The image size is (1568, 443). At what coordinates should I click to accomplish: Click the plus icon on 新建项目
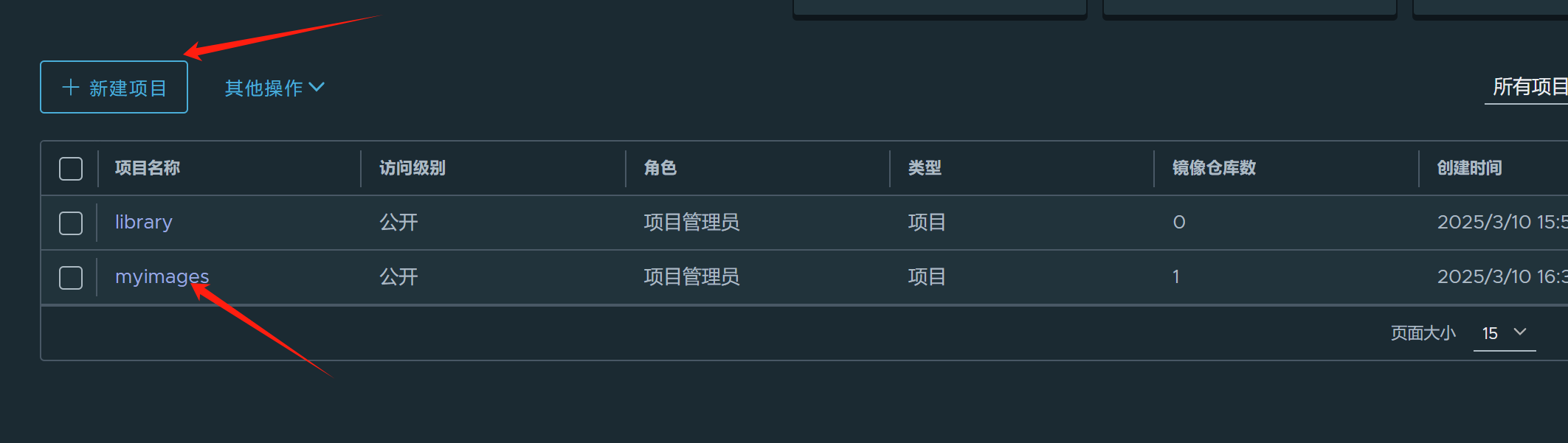click(71, 88)
